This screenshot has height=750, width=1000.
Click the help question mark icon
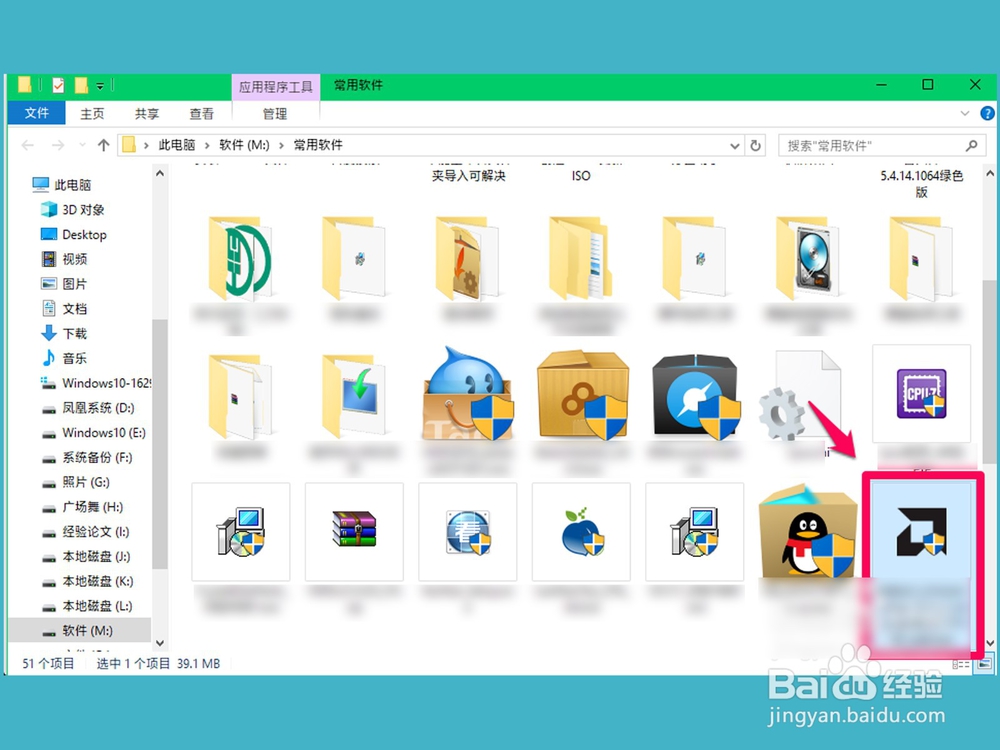point(987,114)
